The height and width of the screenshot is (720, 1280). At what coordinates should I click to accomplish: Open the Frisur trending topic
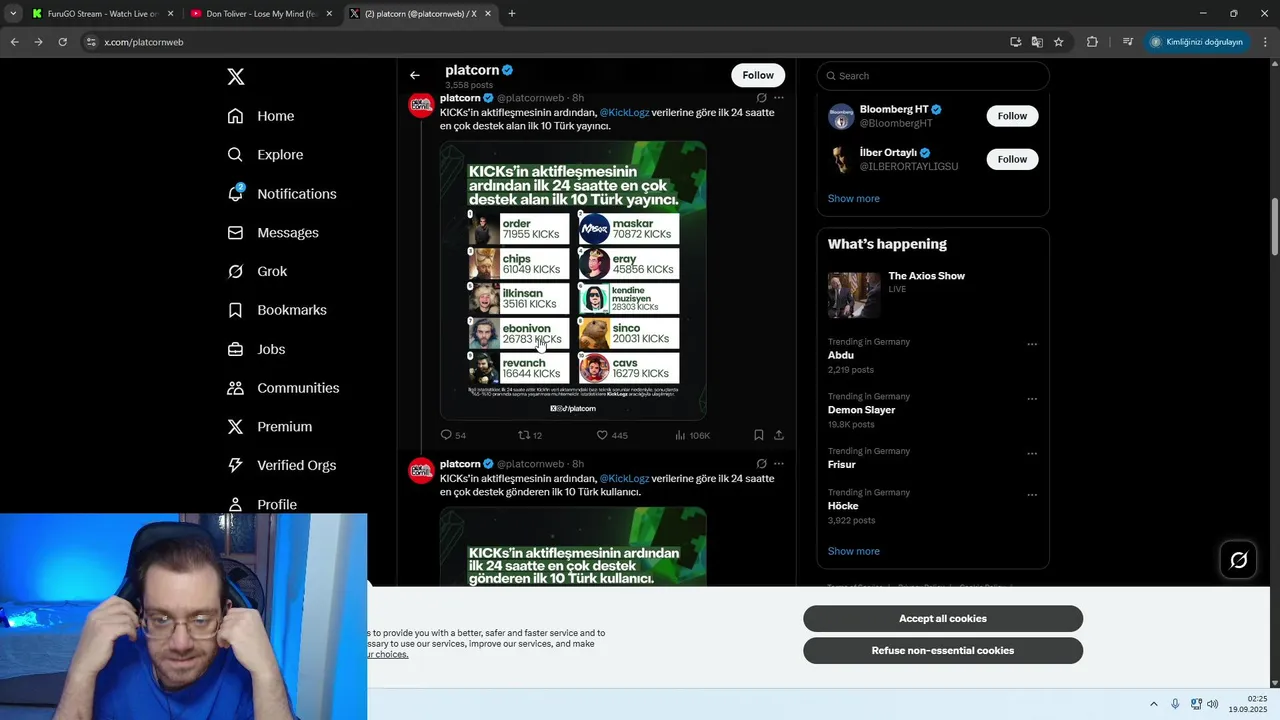pos(842,465)
